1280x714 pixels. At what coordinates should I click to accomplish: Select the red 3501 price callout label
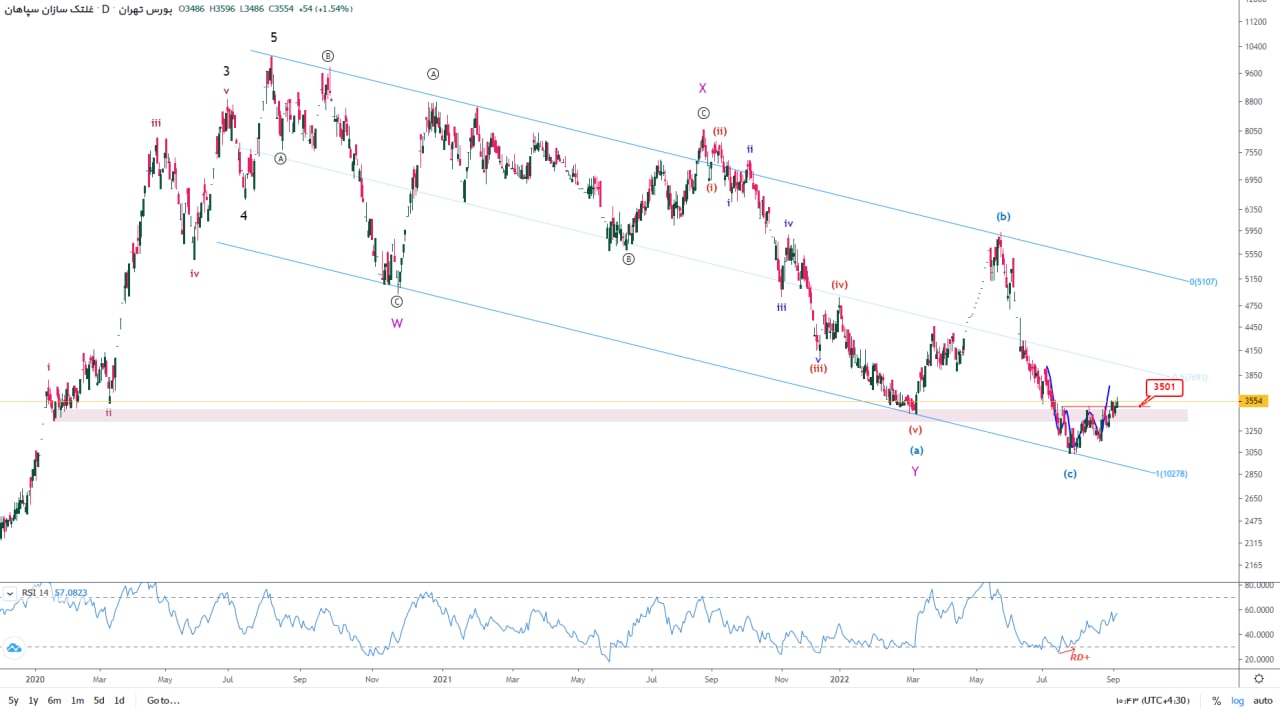click(1163, 387)
